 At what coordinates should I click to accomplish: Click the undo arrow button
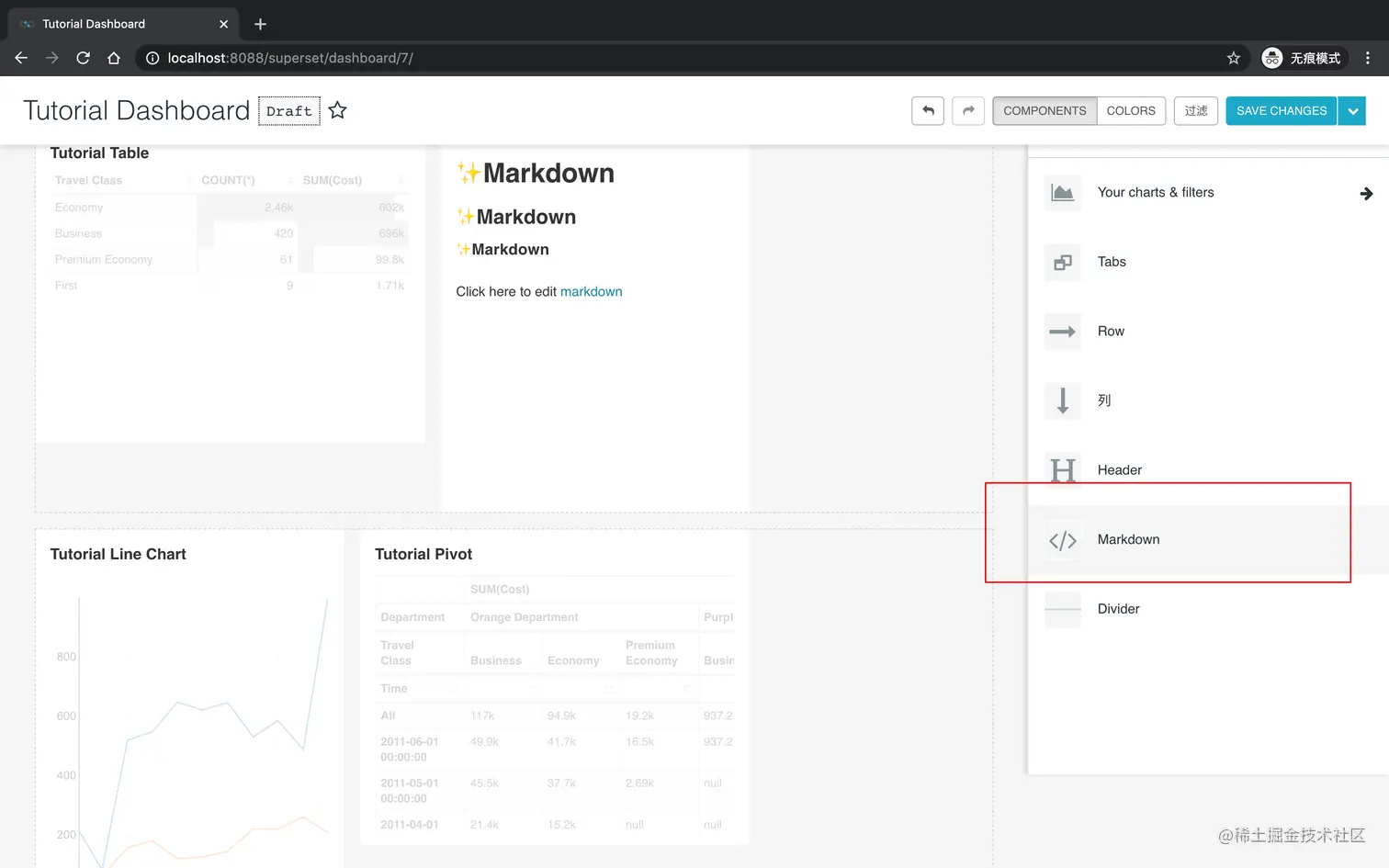(928, 111)
